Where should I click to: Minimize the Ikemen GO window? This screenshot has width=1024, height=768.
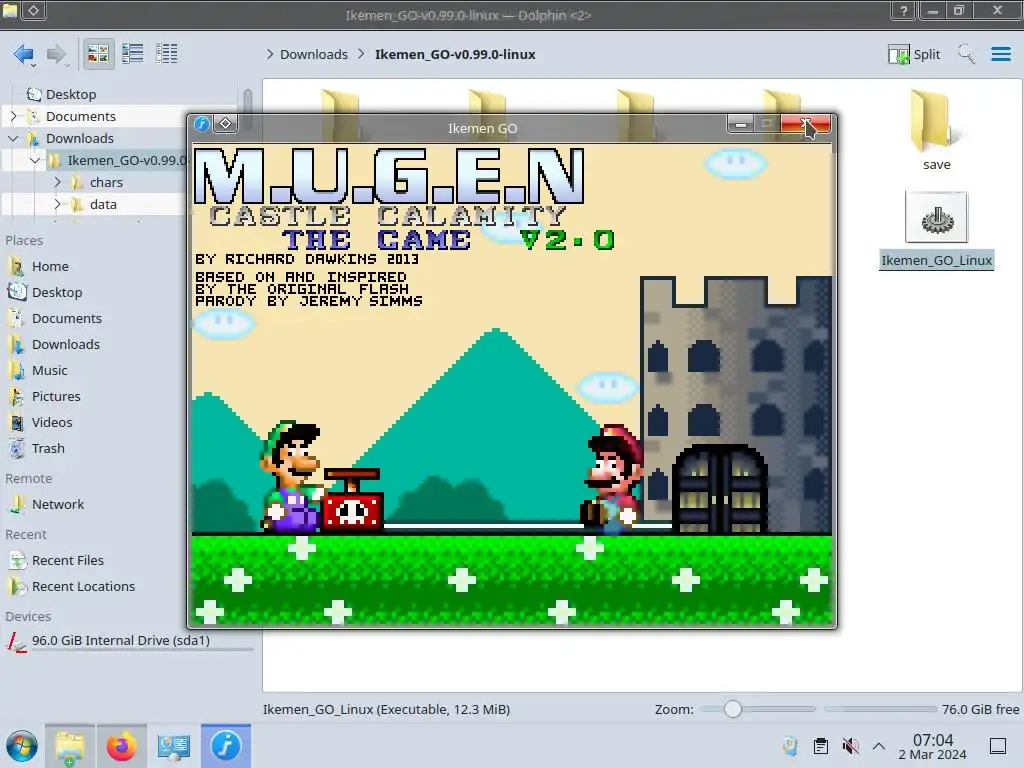[741, 123]
